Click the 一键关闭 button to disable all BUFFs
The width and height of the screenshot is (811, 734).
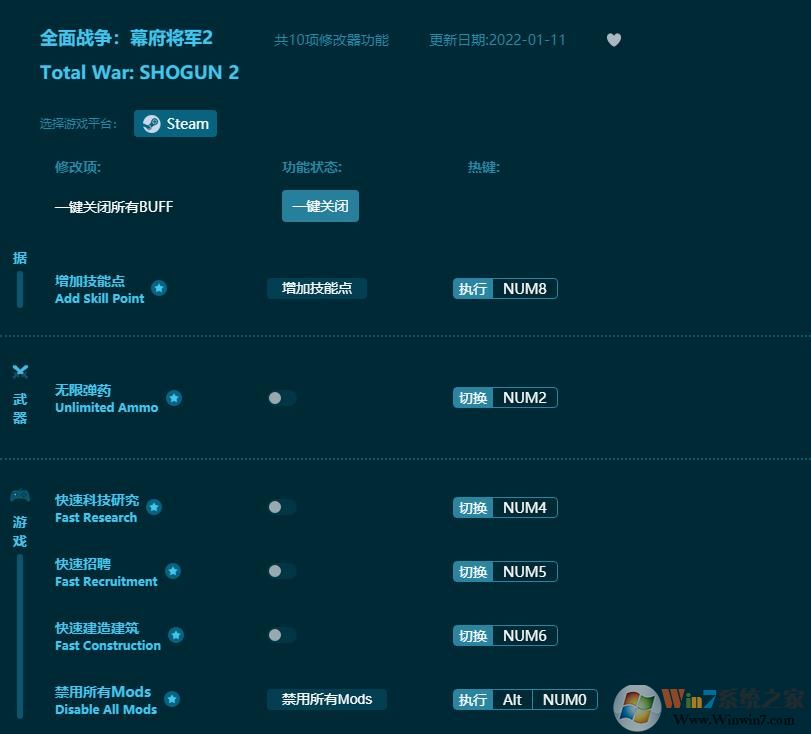tap(320, 206)
